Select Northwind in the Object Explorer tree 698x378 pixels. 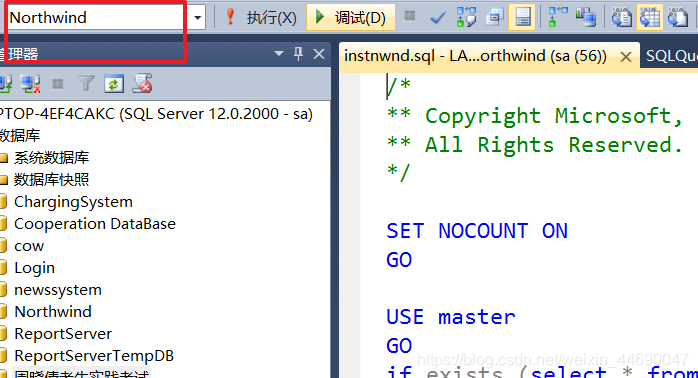tap(53, 312)
